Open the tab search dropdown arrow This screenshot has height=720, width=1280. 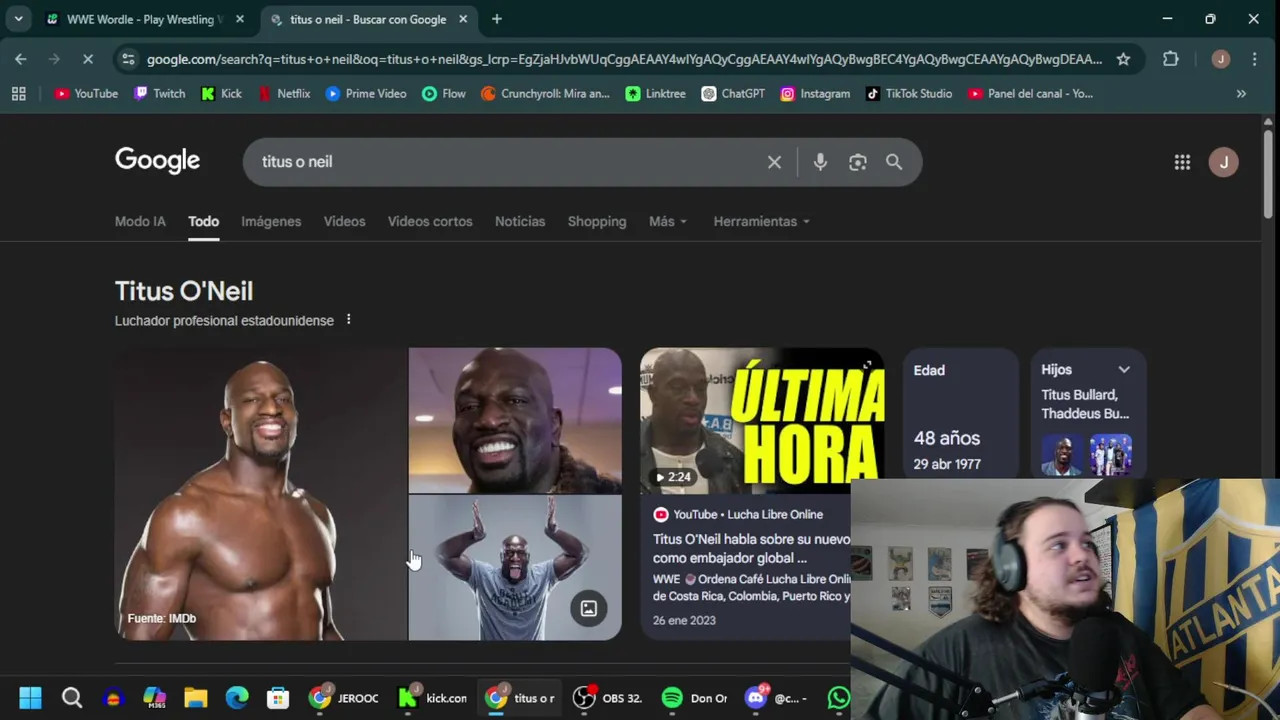(x=18, y=19)
